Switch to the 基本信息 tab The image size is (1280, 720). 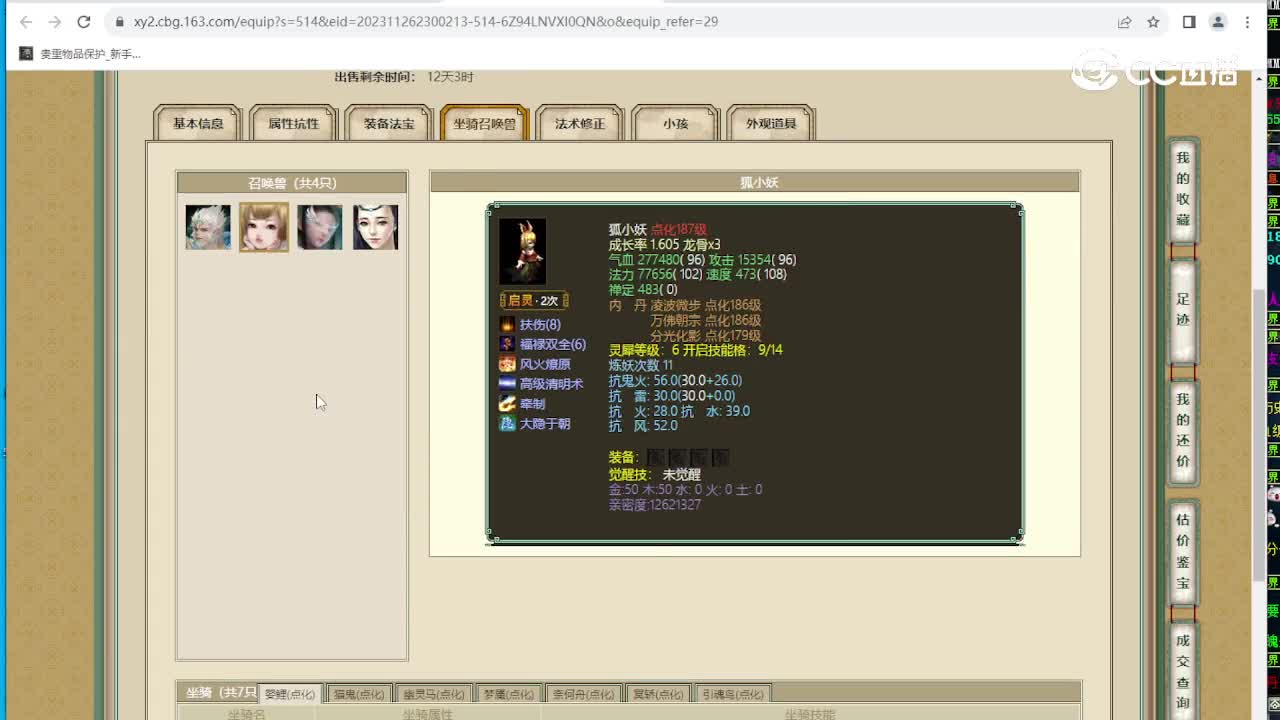pyautogui.click(x=198, y=123)
